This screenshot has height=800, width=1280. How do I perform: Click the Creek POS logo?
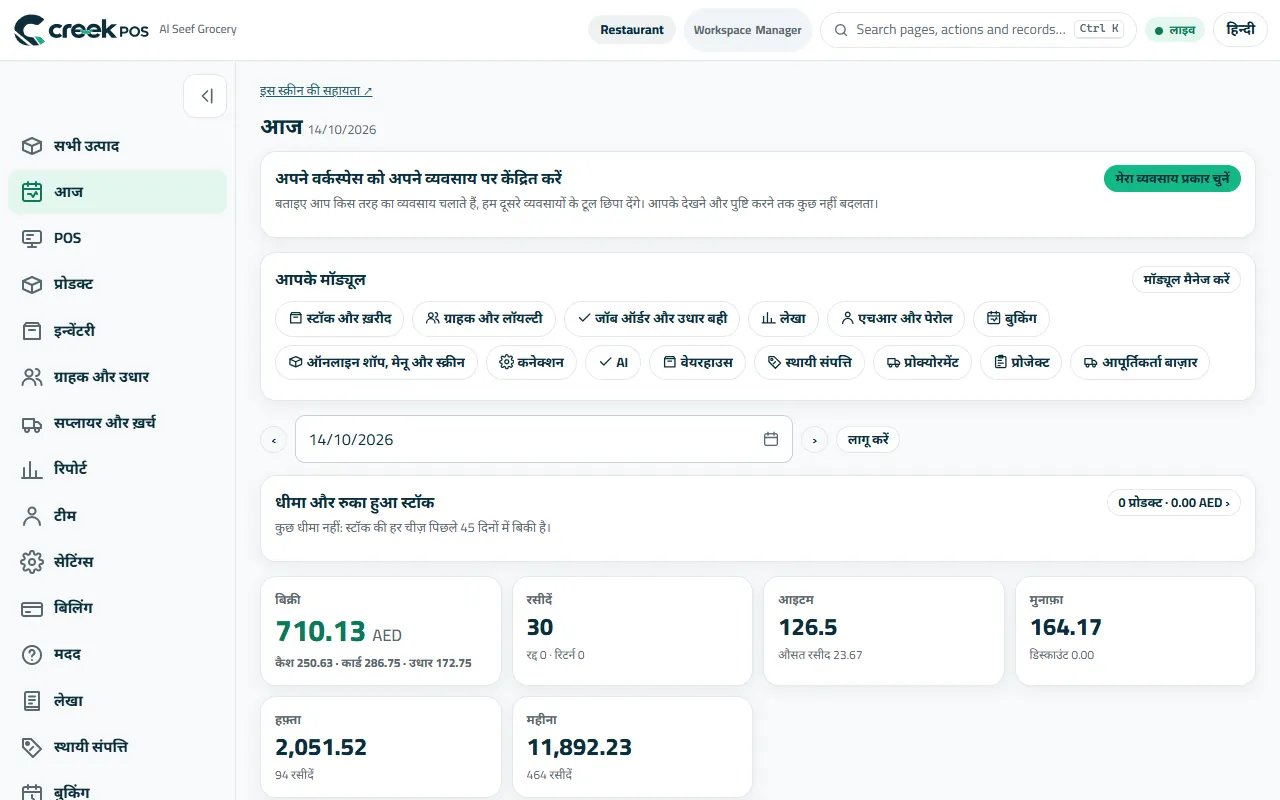point(82,30)
